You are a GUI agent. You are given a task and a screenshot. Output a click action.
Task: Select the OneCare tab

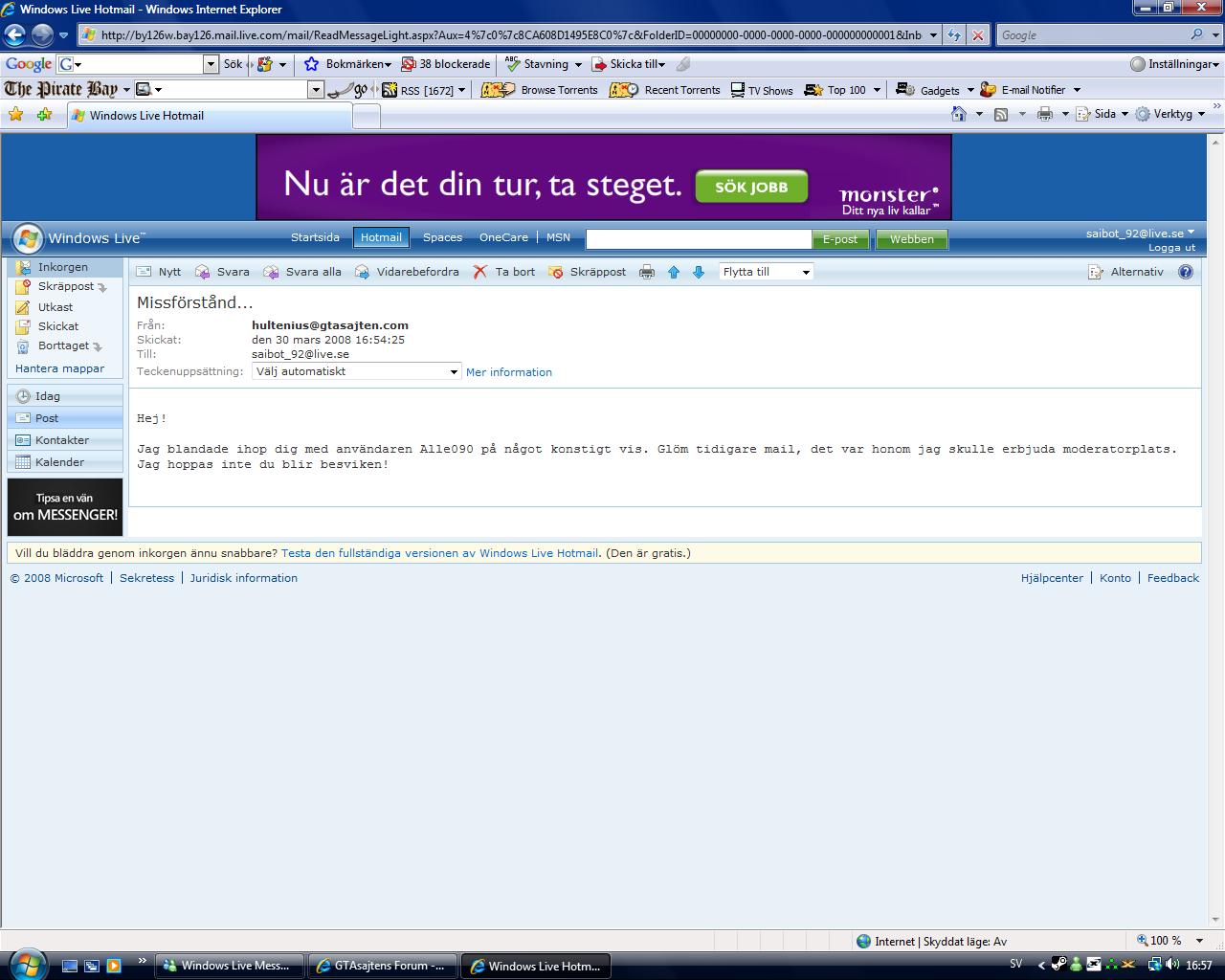pos(503,237)
